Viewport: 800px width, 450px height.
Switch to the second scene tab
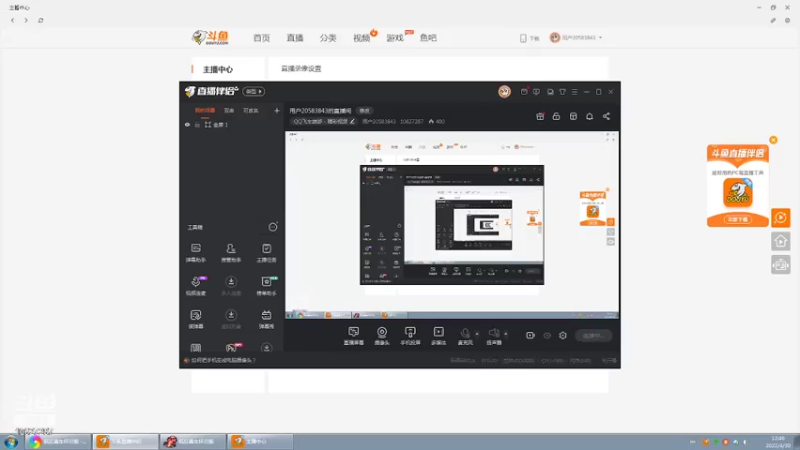[229, 110]
